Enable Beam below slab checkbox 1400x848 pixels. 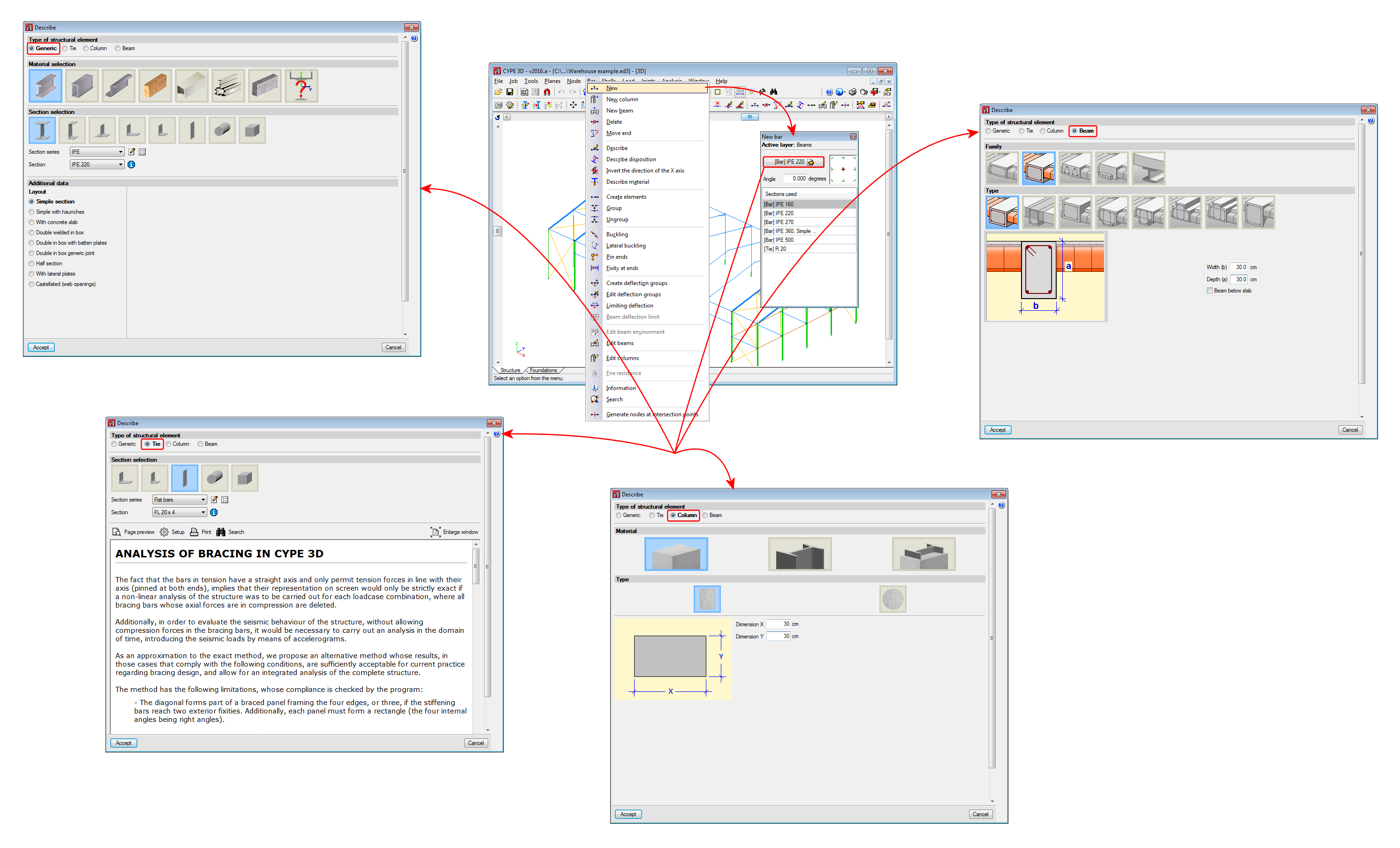tap(1210, 291)
